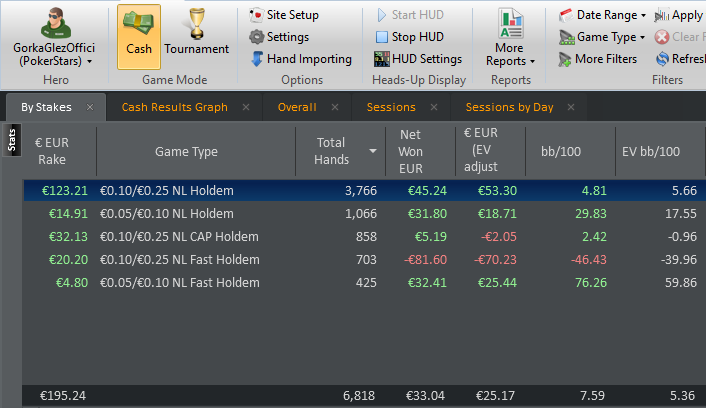
Task: Open Settings gear in Options
Action: 256,37
